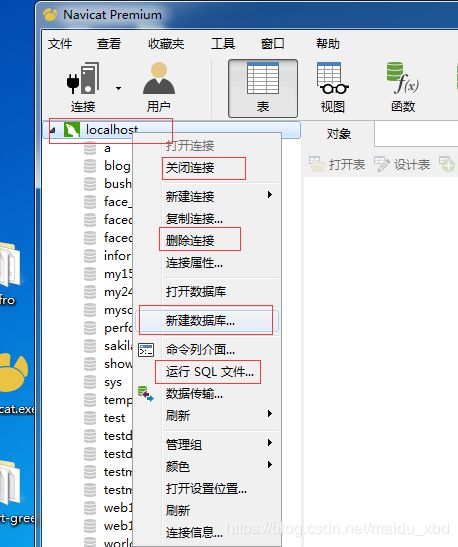Click the 设计表 button
Image resolution: width=458 pixels, height=547 pixels.
pos(402,164)
